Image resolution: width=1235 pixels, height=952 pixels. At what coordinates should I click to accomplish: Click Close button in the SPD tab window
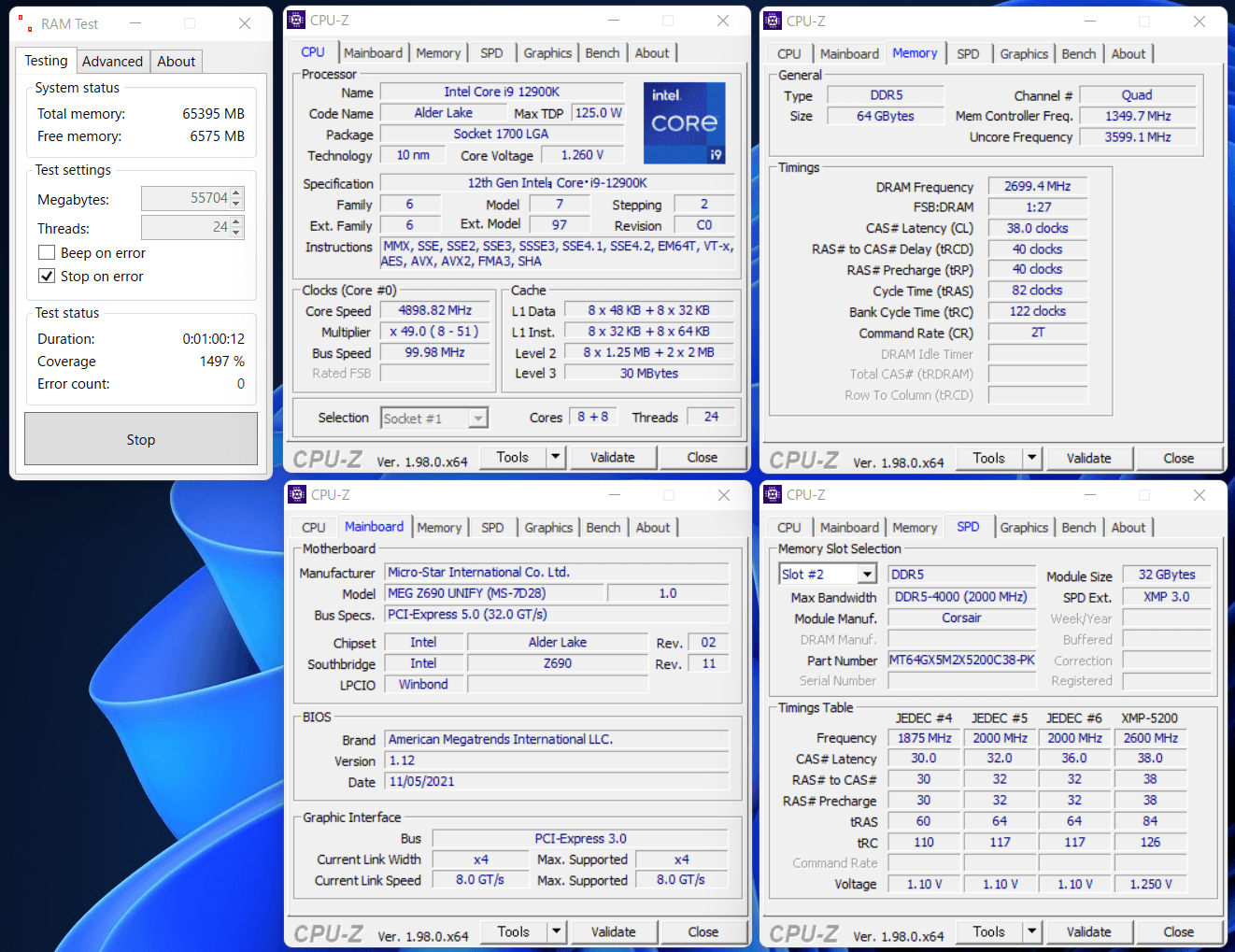(x=1179, y=931)
